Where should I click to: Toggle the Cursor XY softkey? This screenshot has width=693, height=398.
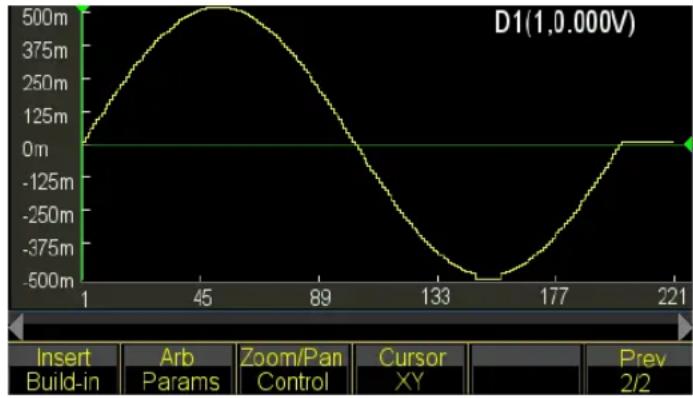411,370
